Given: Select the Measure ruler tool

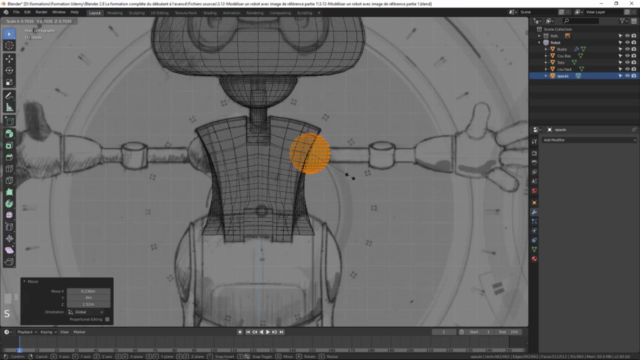Looking at the screenshot, I should pyautogui.click(x=9, y=107).
